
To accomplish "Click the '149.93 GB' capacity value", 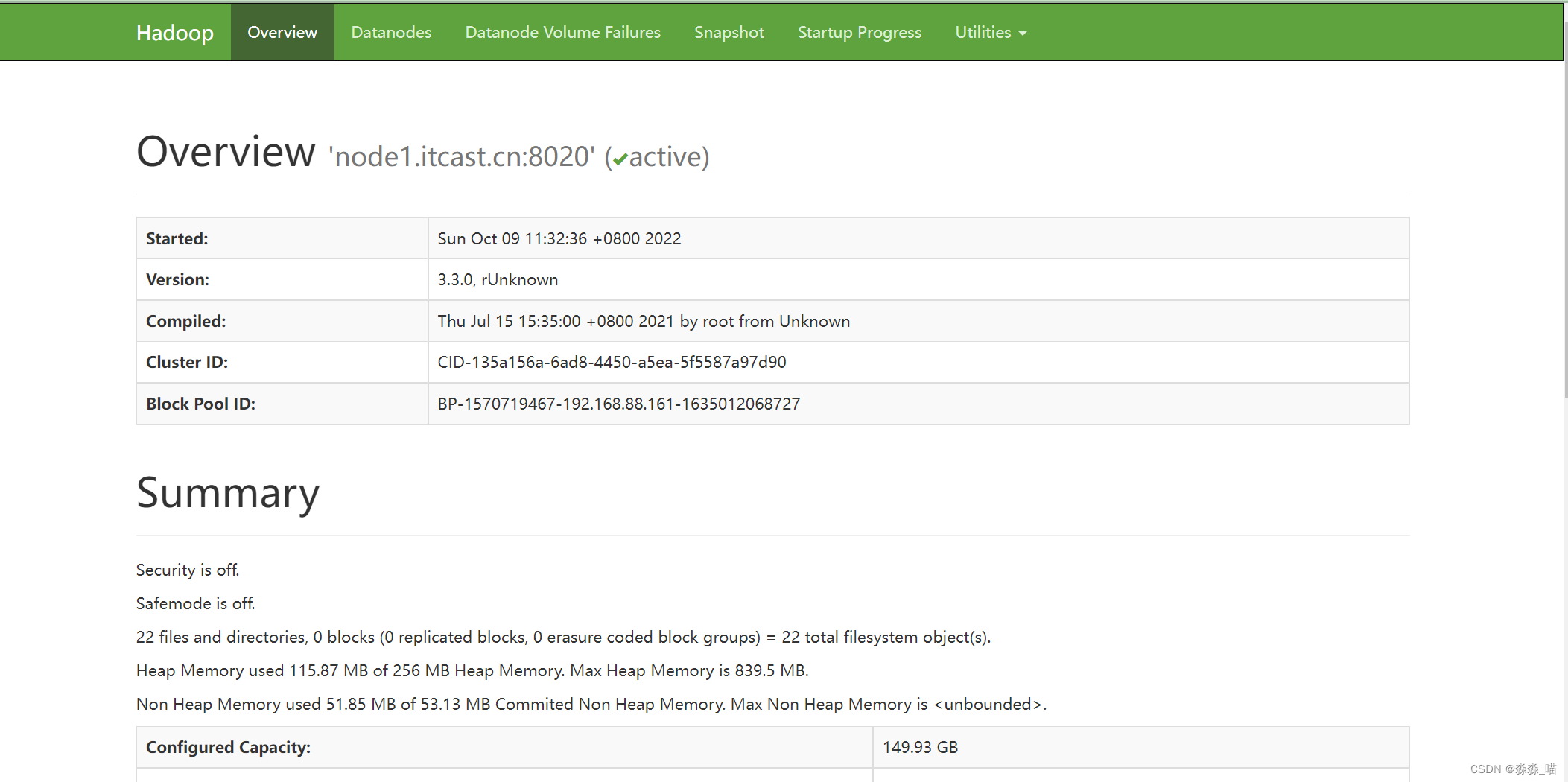I will tap(920, 747).
